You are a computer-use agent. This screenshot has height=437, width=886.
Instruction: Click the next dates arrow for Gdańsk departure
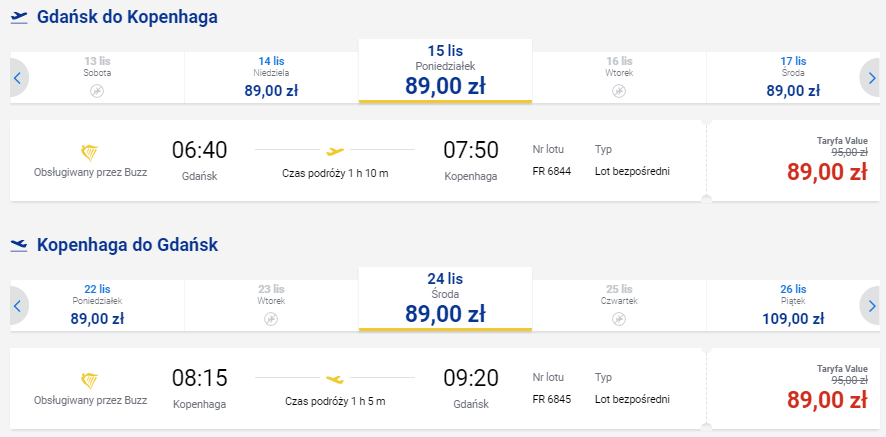[x=871, y=77]
